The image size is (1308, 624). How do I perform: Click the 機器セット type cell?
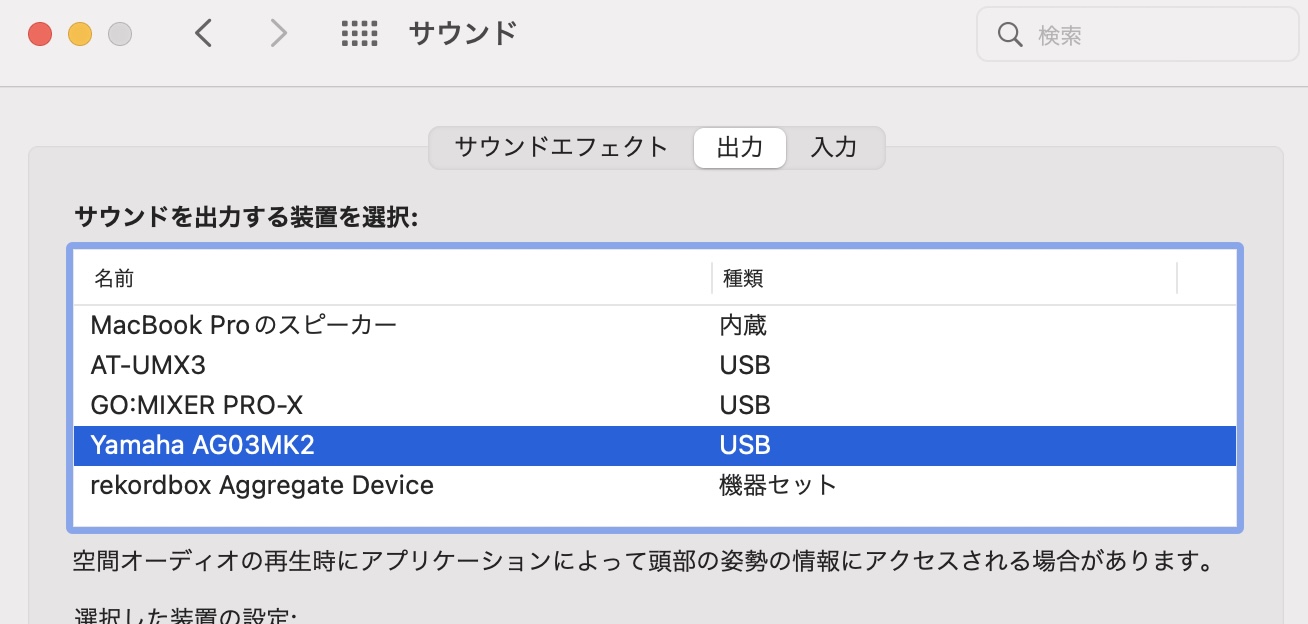[x=778, y=485]
